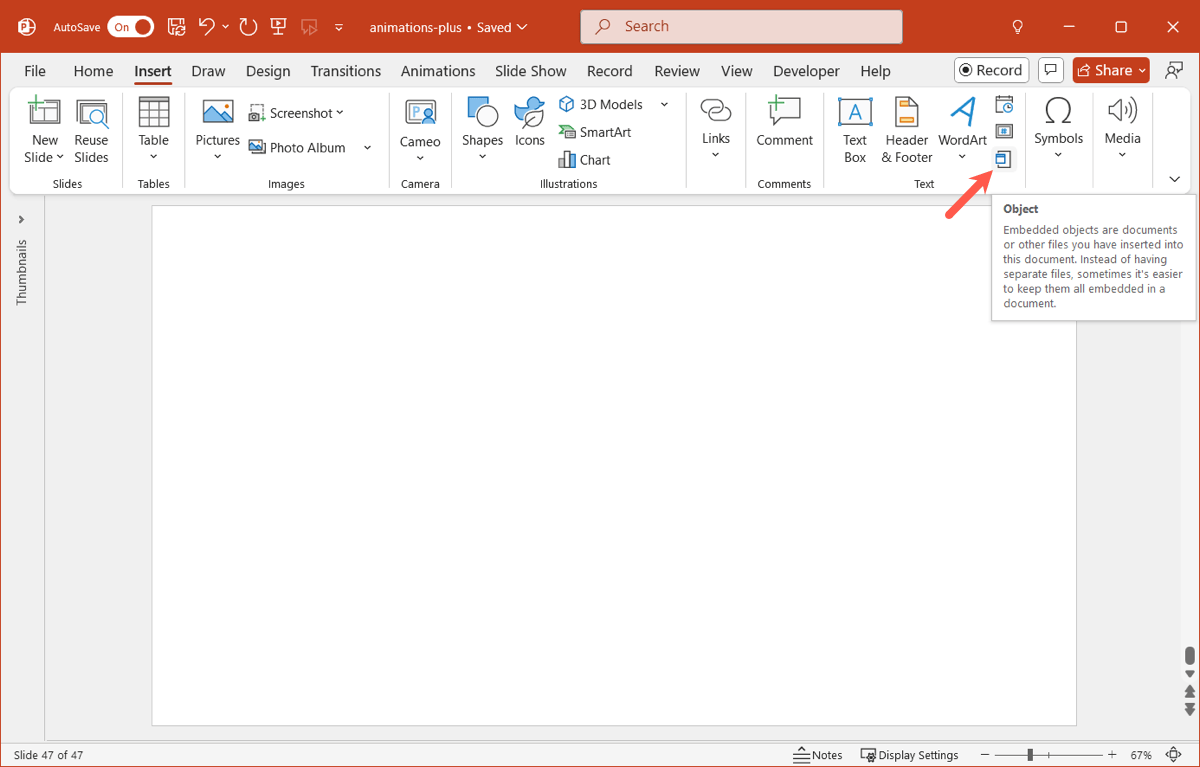Open the Screenshot dropdown
This screenshot has height=767, width=1200.
click(x=296, y=113)
